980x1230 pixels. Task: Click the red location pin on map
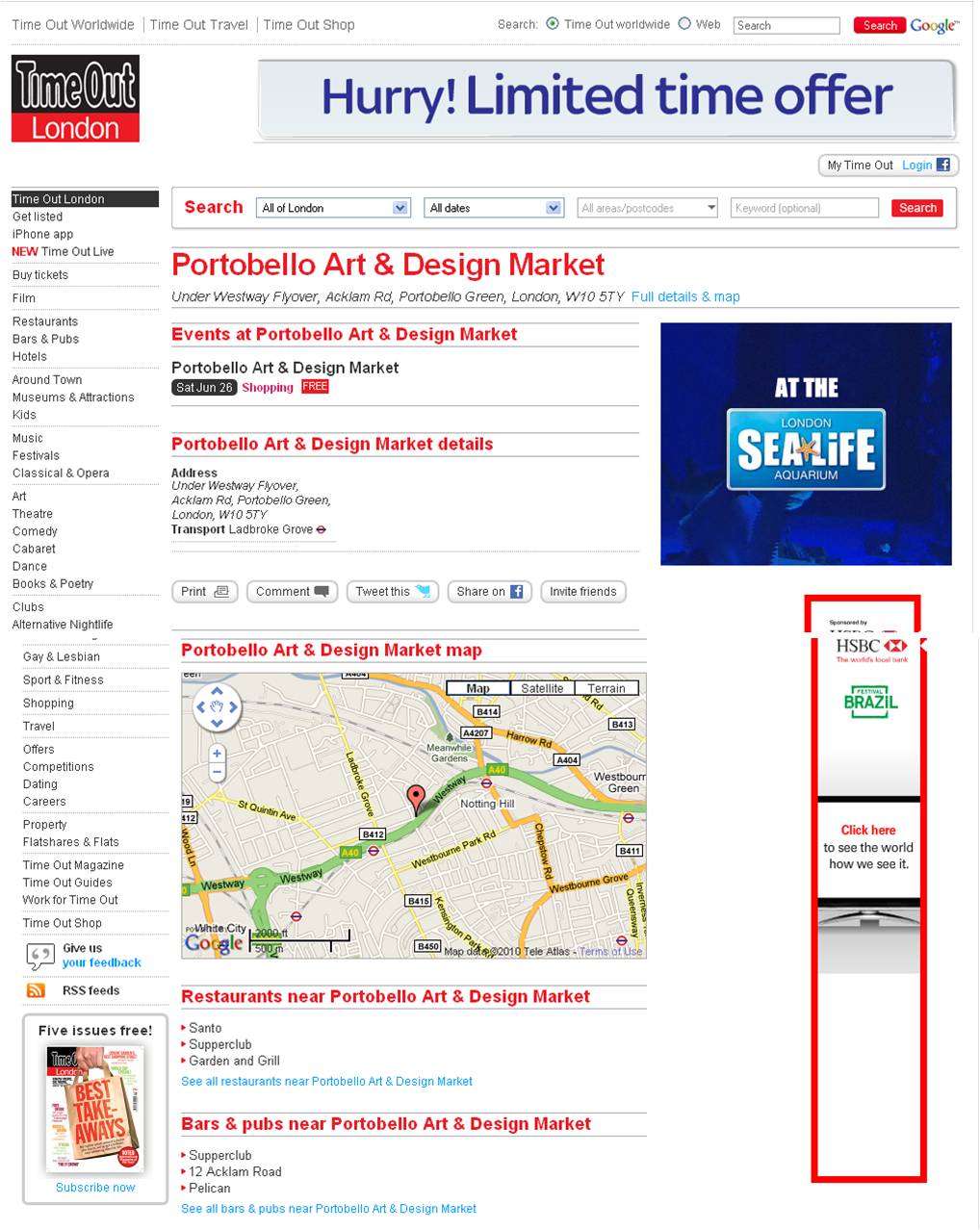[x=415, y=799]
